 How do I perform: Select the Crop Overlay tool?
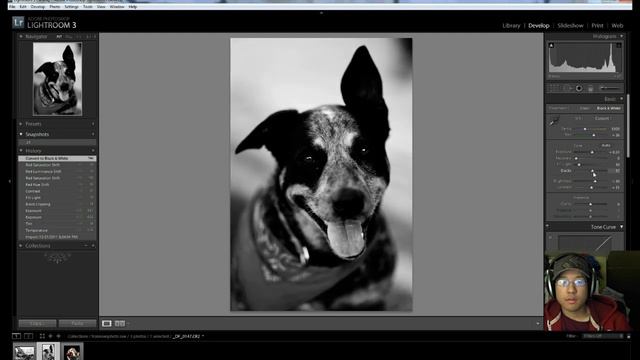[554, 88]
